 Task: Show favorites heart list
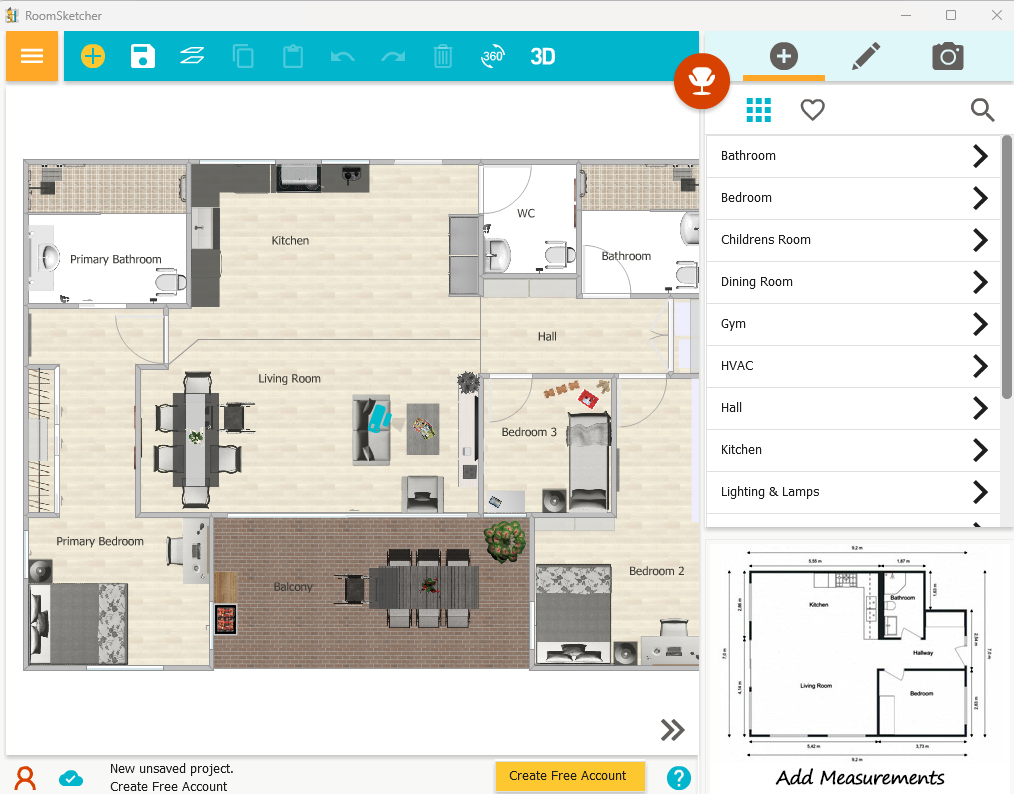coord(812,110)
